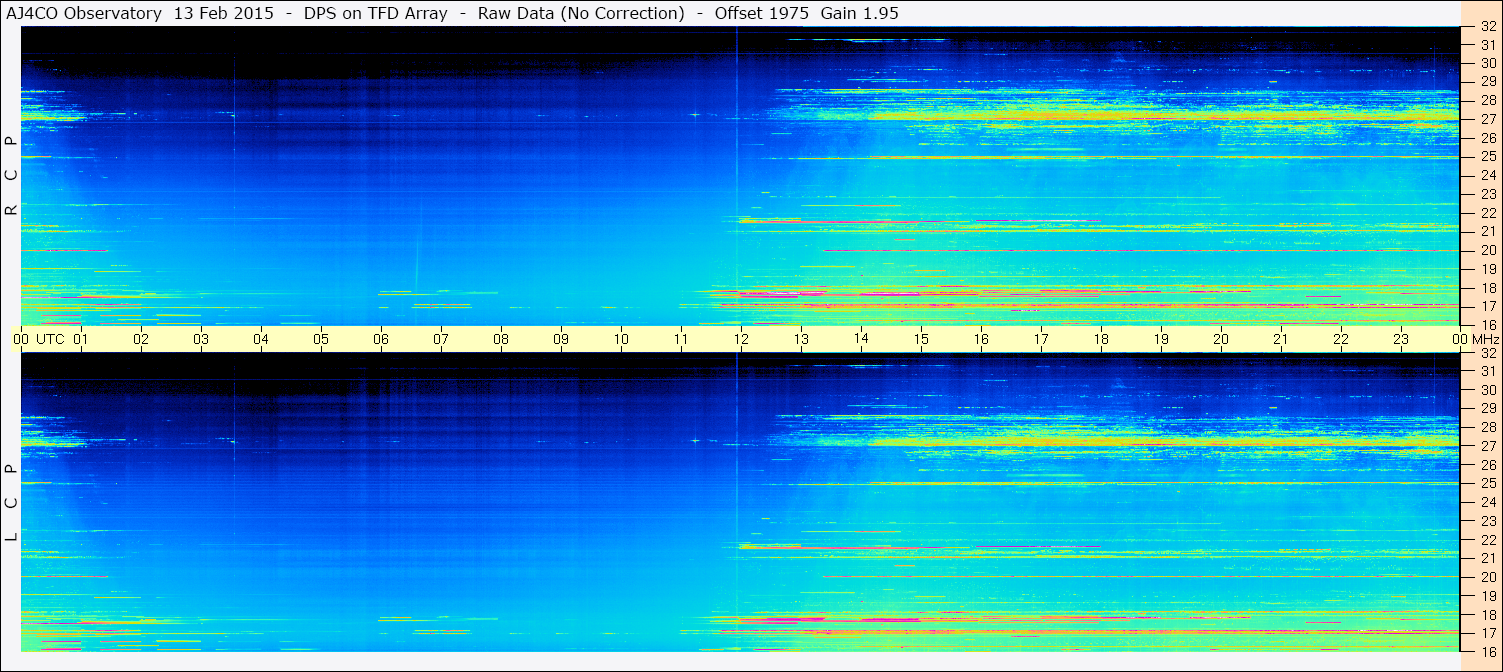Screen dimensions: 1503x672
Task: Click the 12 hour mark on UTC axis
Action: pos(740,339)
